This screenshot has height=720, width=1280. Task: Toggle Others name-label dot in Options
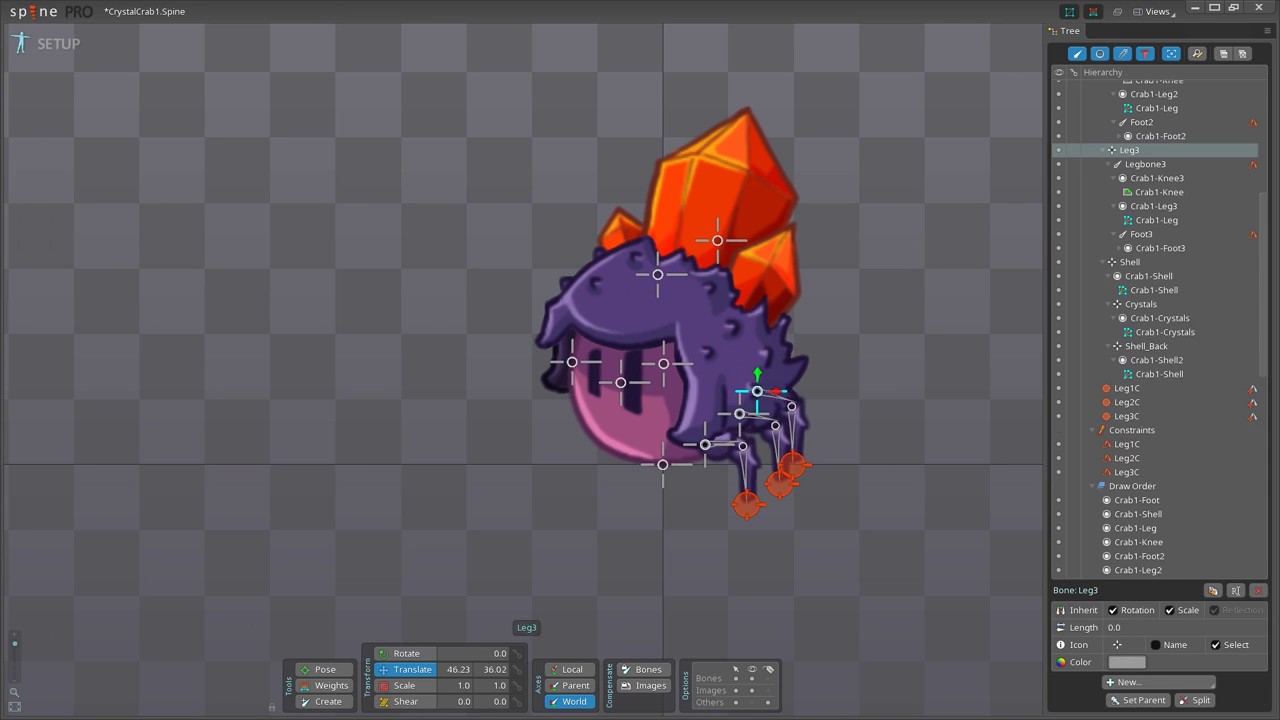pyautogui.click(x=768, y=702)
